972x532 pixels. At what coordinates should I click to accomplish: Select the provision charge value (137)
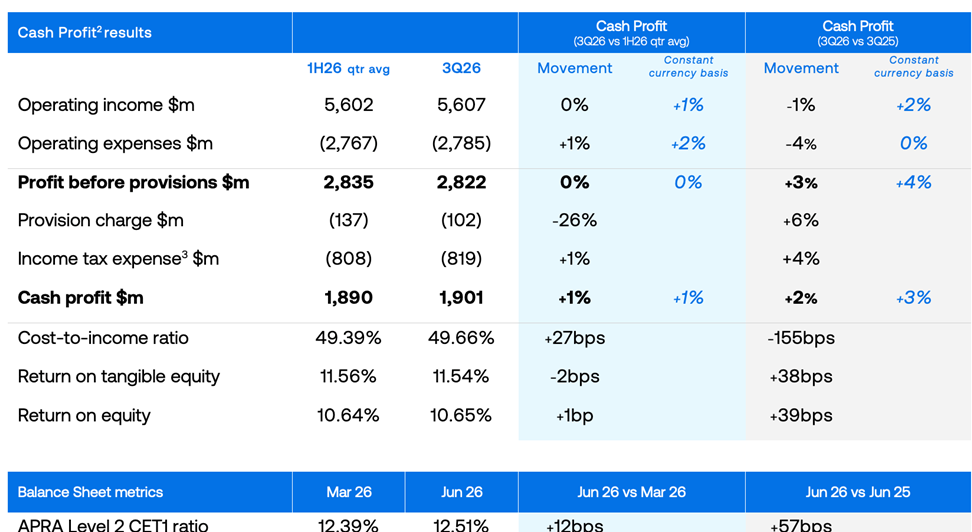[x=348, y=221]
